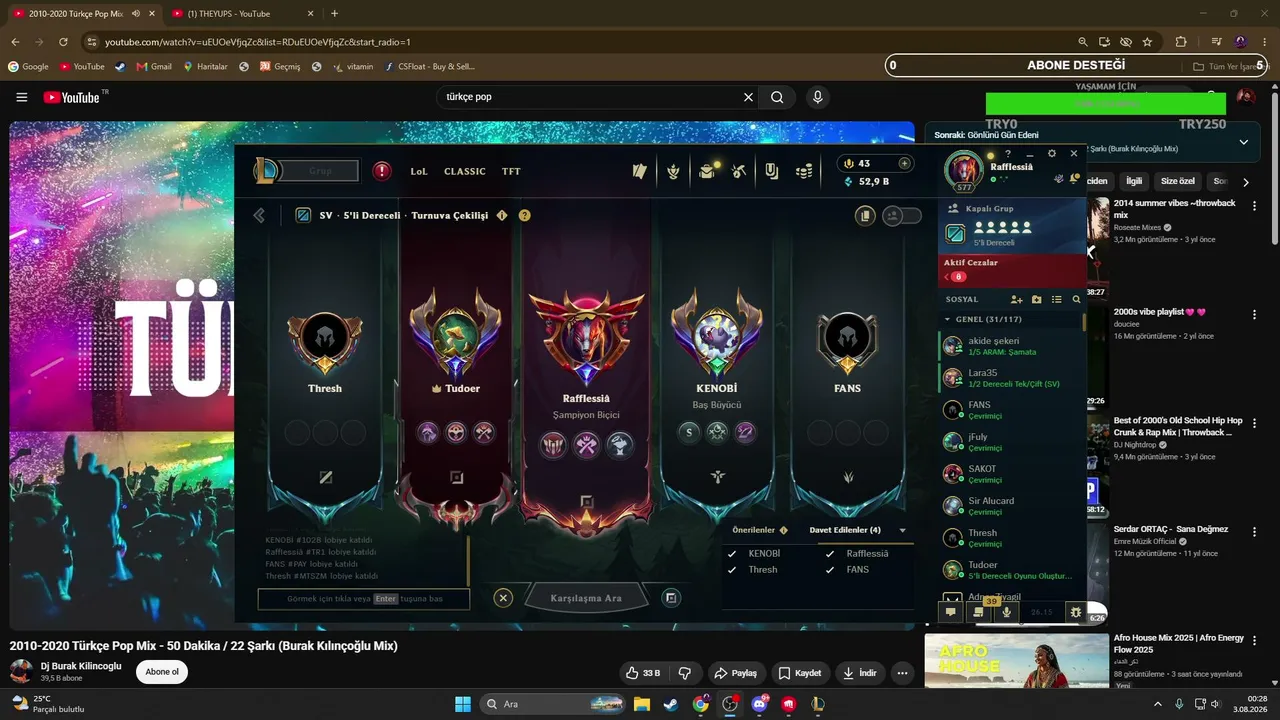Open Discord from the Windows taskbar

pos(760,704)
